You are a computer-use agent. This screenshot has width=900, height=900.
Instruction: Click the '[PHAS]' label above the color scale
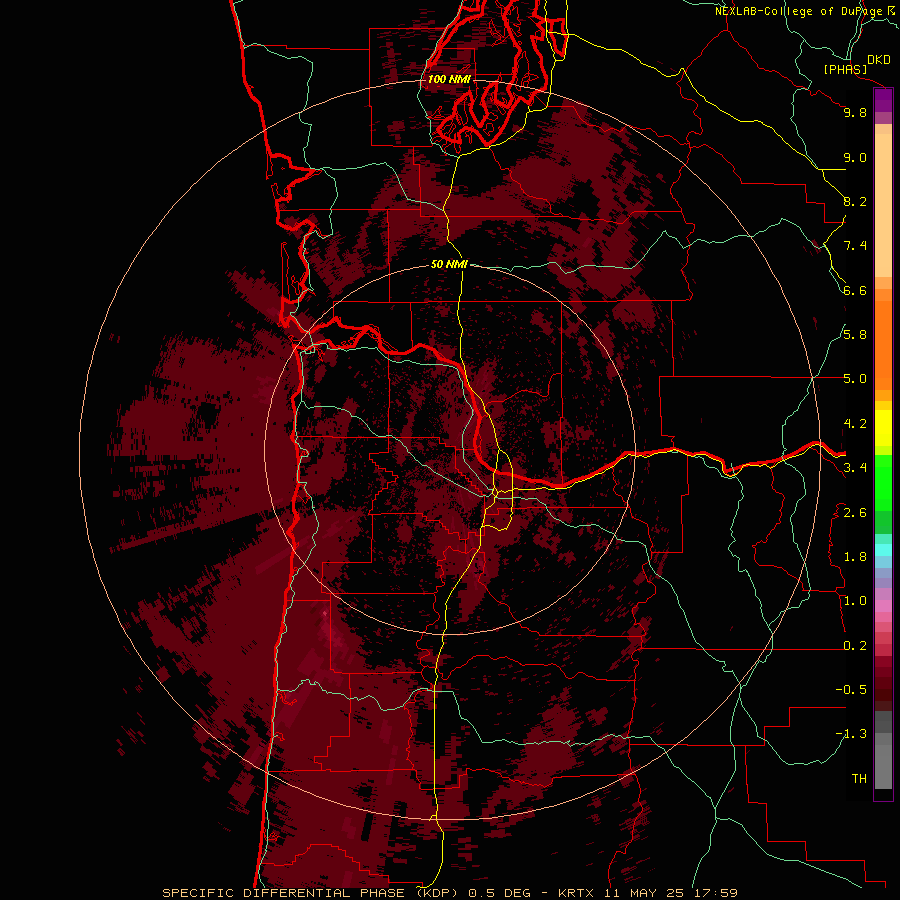(845, 70)
